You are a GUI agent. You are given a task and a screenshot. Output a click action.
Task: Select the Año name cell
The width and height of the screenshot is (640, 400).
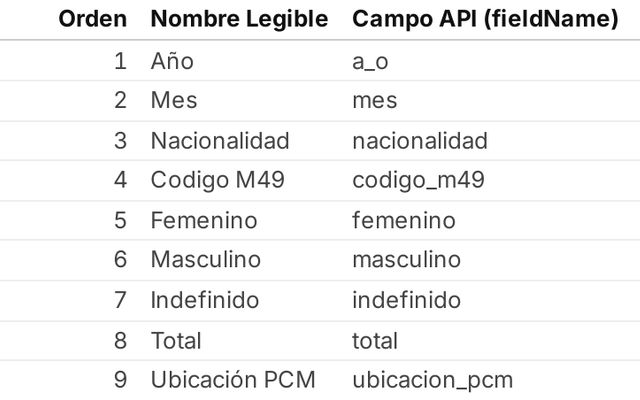pyautogui.click(x=172, y=61)
